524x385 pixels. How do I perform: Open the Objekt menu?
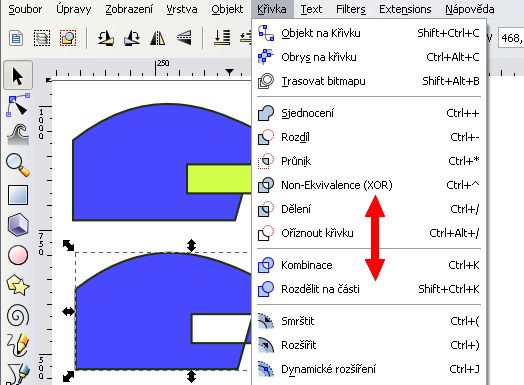[227, 9]
